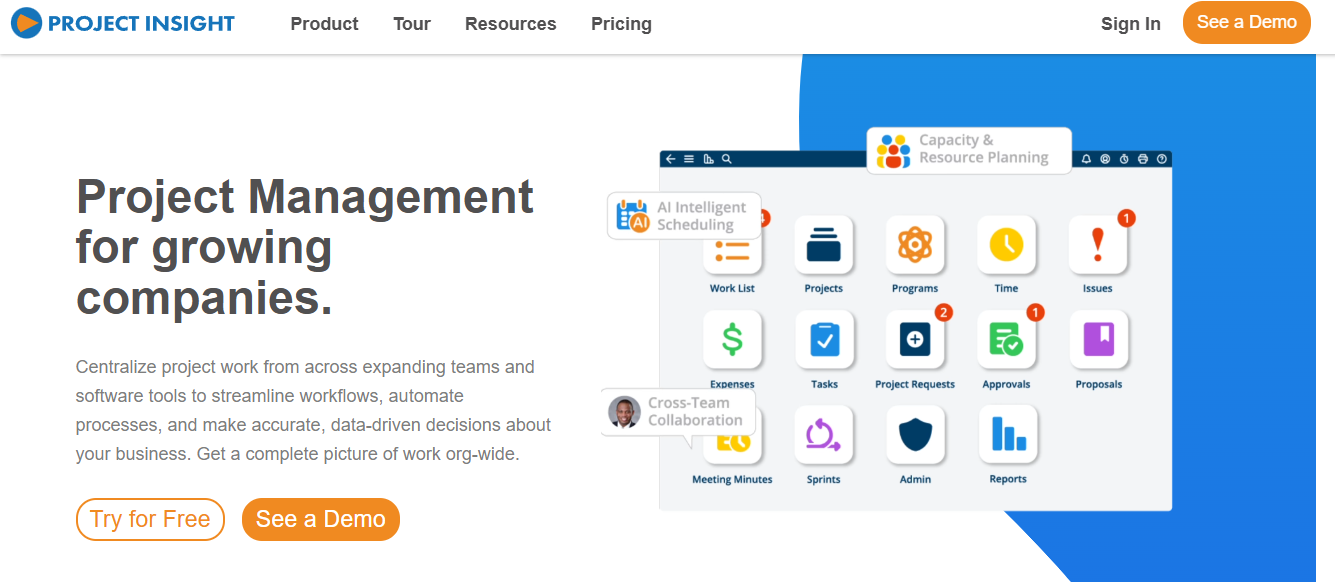Click See a Demo below the description
This screenshot has width=1335, height=582.
pyautogui.click(x=321, y=519)
